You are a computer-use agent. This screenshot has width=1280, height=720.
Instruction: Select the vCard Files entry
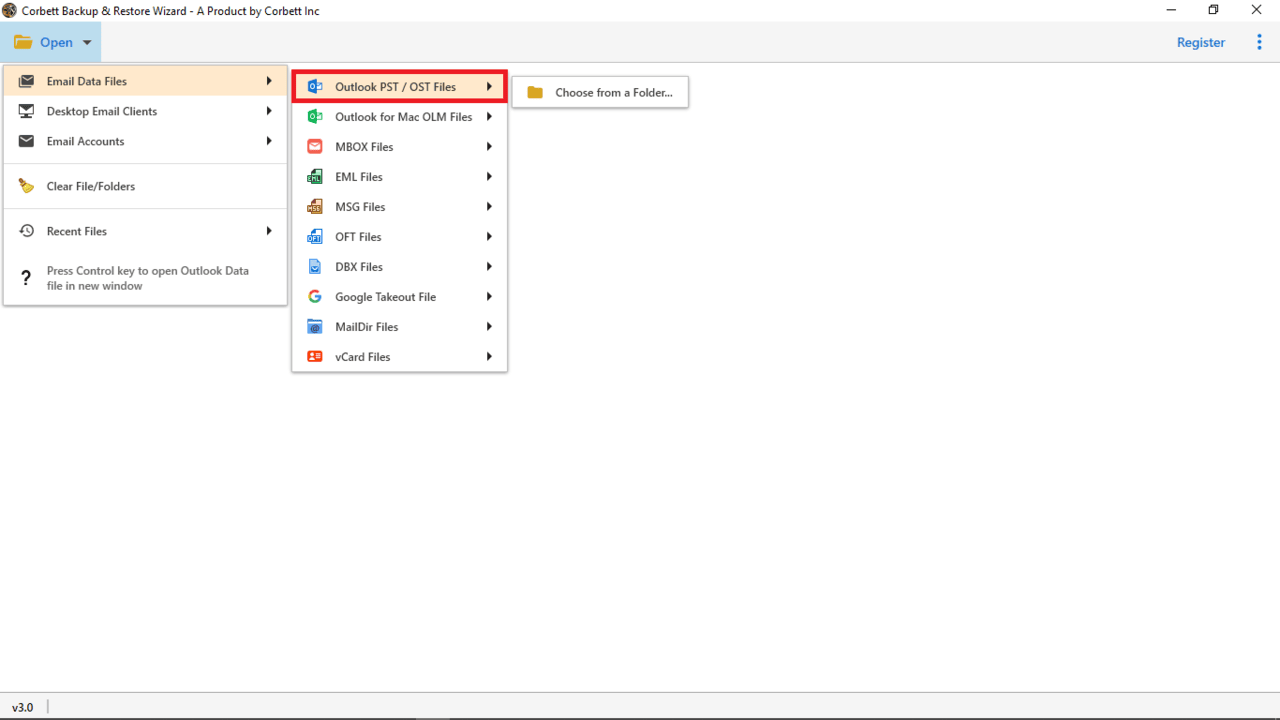pyautogui.click(x=400, y=357)
